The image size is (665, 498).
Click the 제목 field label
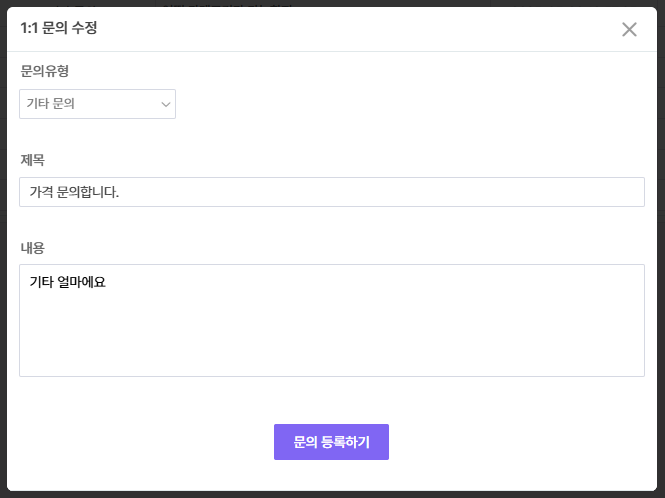pos(32,160)
